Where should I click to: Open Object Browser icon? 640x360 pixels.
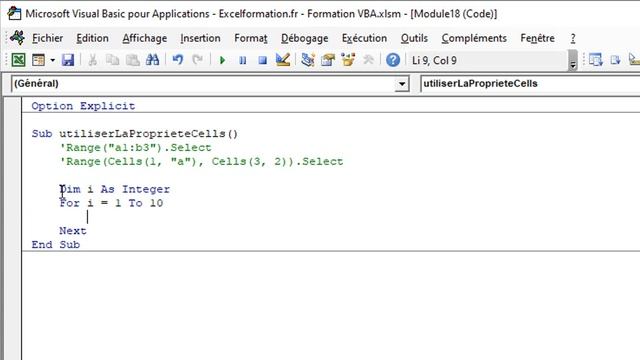[x=348, y=60]
